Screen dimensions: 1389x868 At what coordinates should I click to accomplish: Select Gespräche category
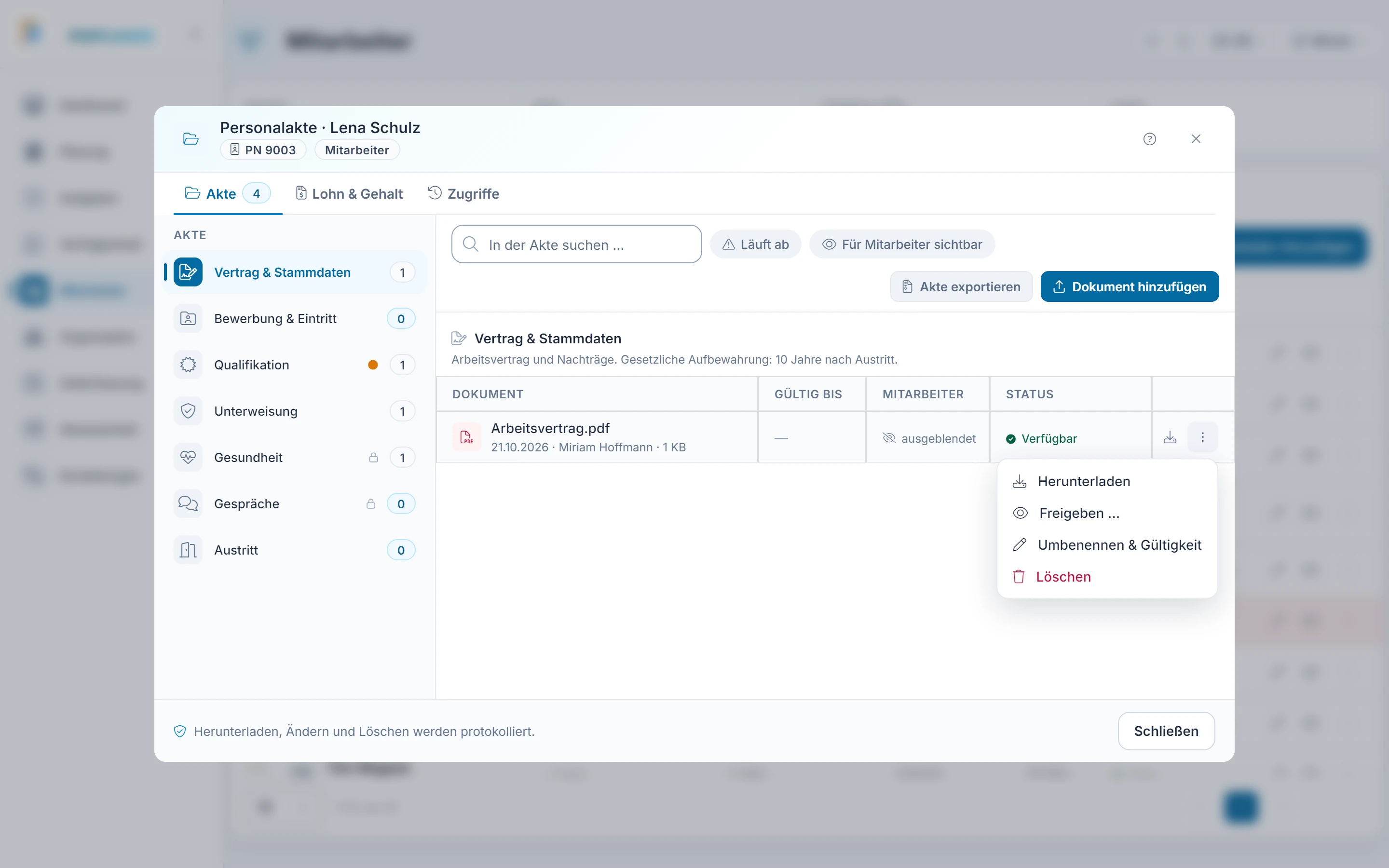tap(295, 504)
